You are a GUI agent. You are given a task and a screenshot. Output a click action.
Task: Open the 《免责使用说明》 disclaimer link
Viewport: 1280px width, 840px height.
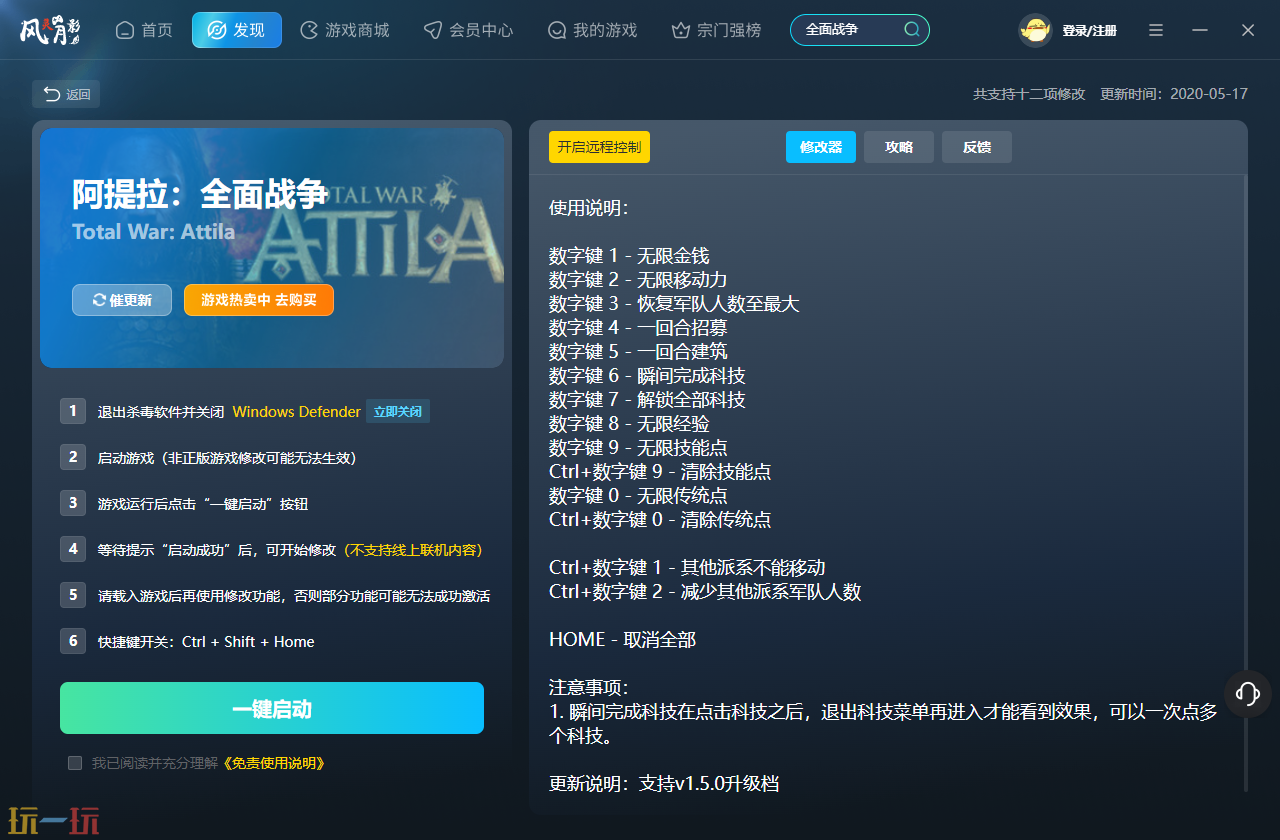274,763
